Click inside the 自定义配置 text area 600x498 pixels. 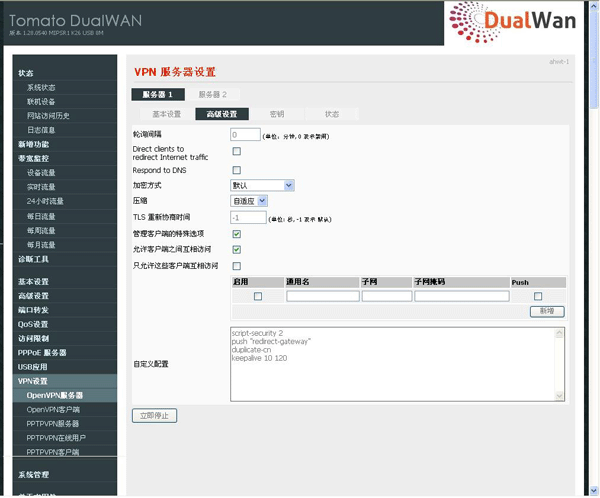click(x=393, y=364)
